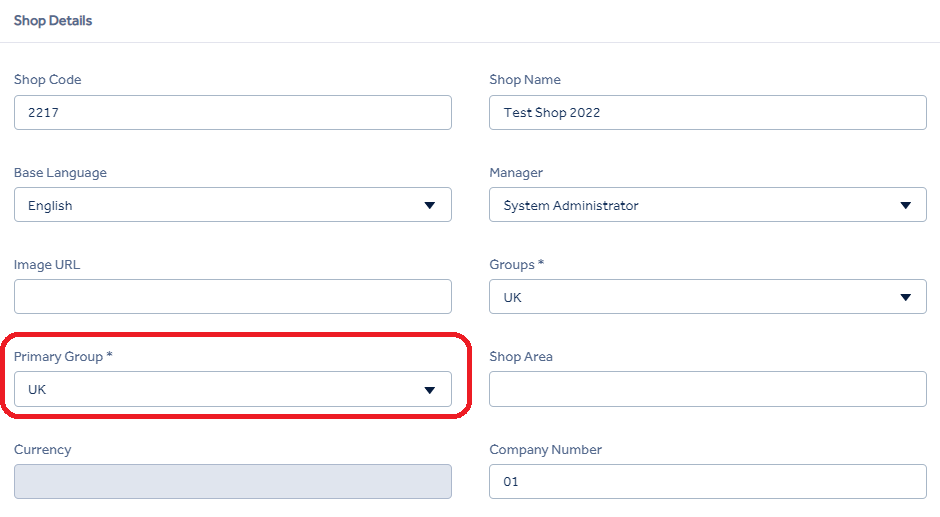Click the Shop Code field containing 2217
This screenshot has width=940, height=517.
(x=233, y=112)
